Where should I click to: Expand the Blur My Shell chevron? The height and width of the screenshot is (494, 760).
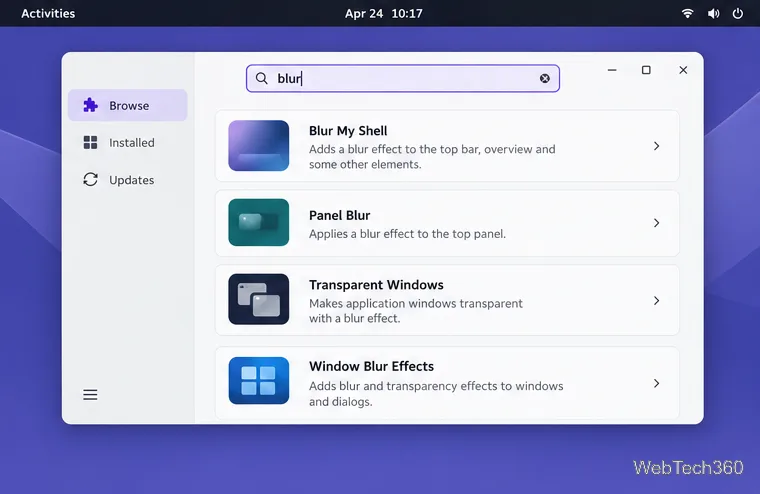(x=656, y=146)
